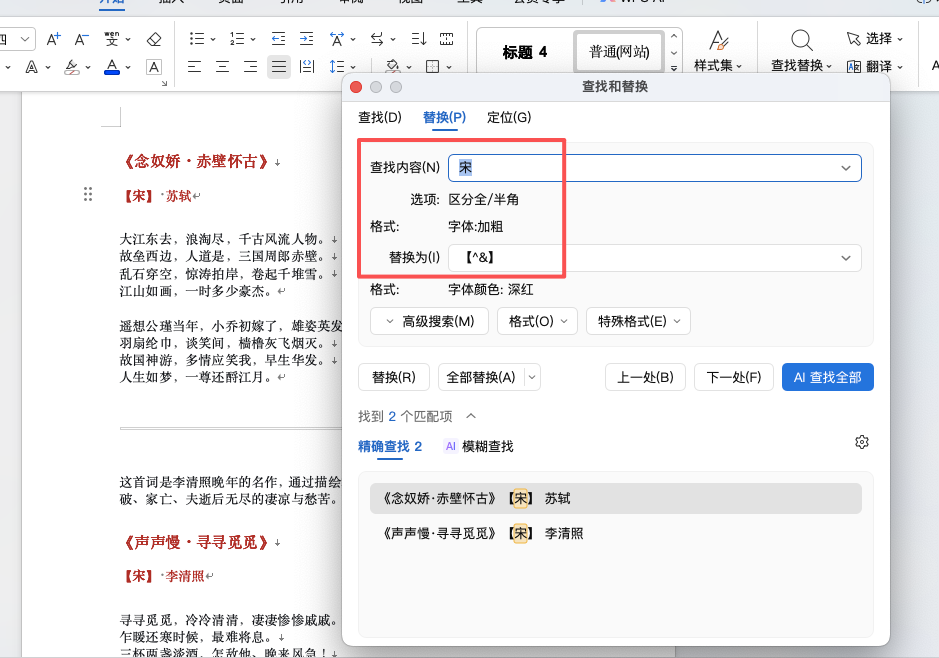Align text left
The height and width of the screenshot is (658, 939).
point(194,66)
